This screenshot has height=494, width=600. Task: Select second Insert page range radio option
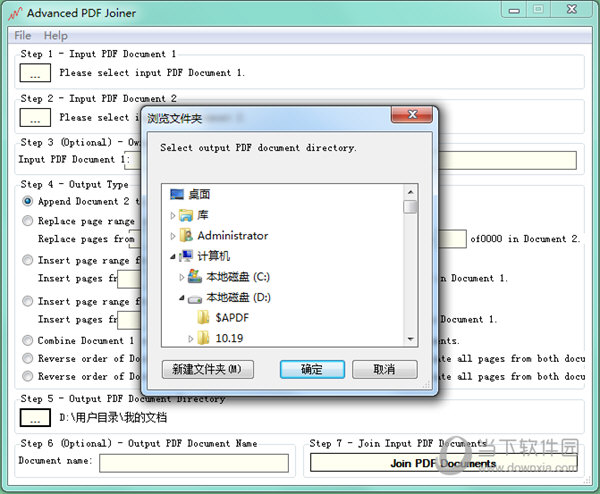pos(27,301)
